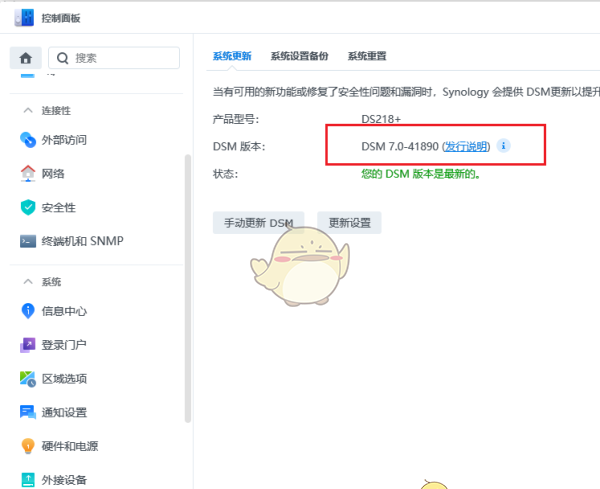The image size is (600, 489).
Task: Click the 产品型号 label
Action: point(236,119)
